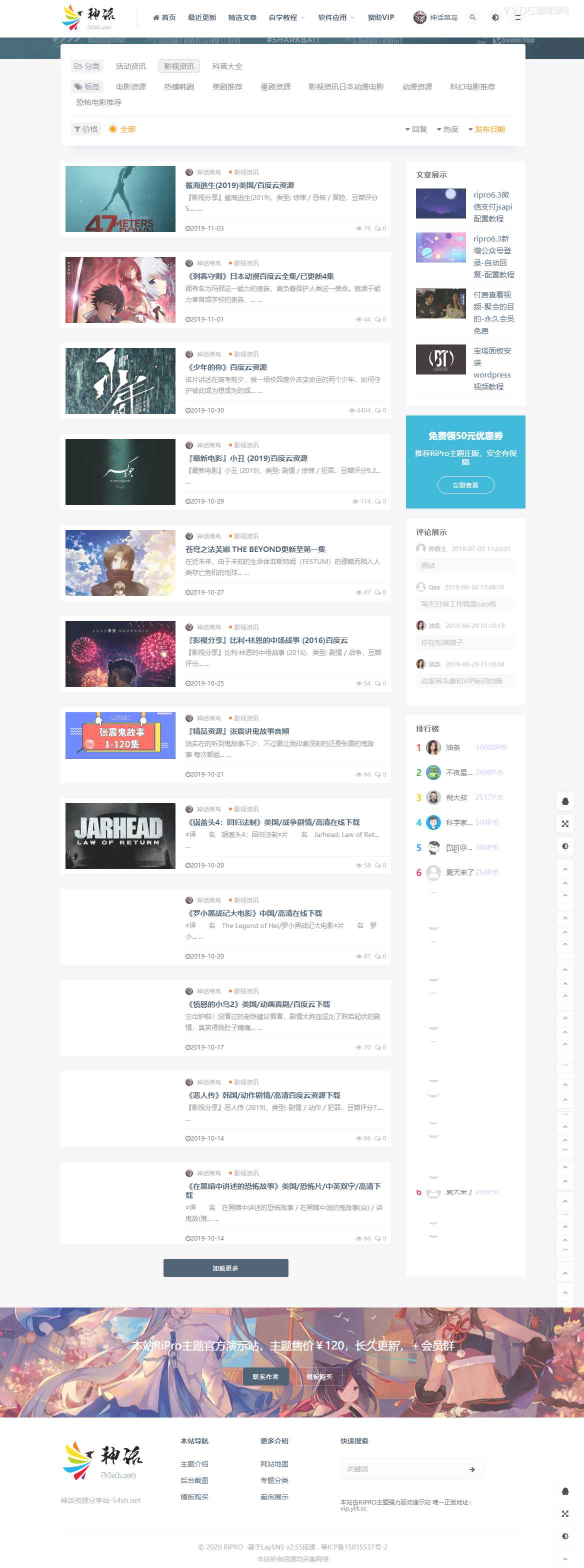
Task: Click the view count icon showing 114
Action: coord(355,501)
